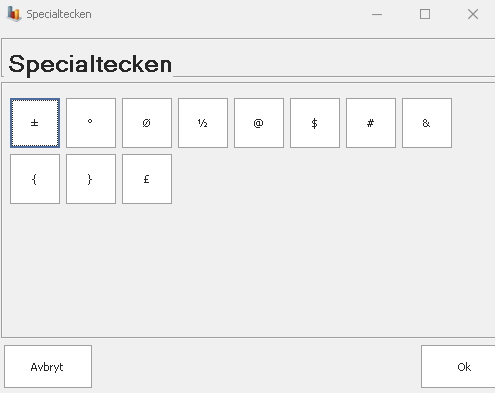Click the empty panel area beneath the symbol buttons
495x393 pixels.
pyautogui.click(x=248, y=270)
